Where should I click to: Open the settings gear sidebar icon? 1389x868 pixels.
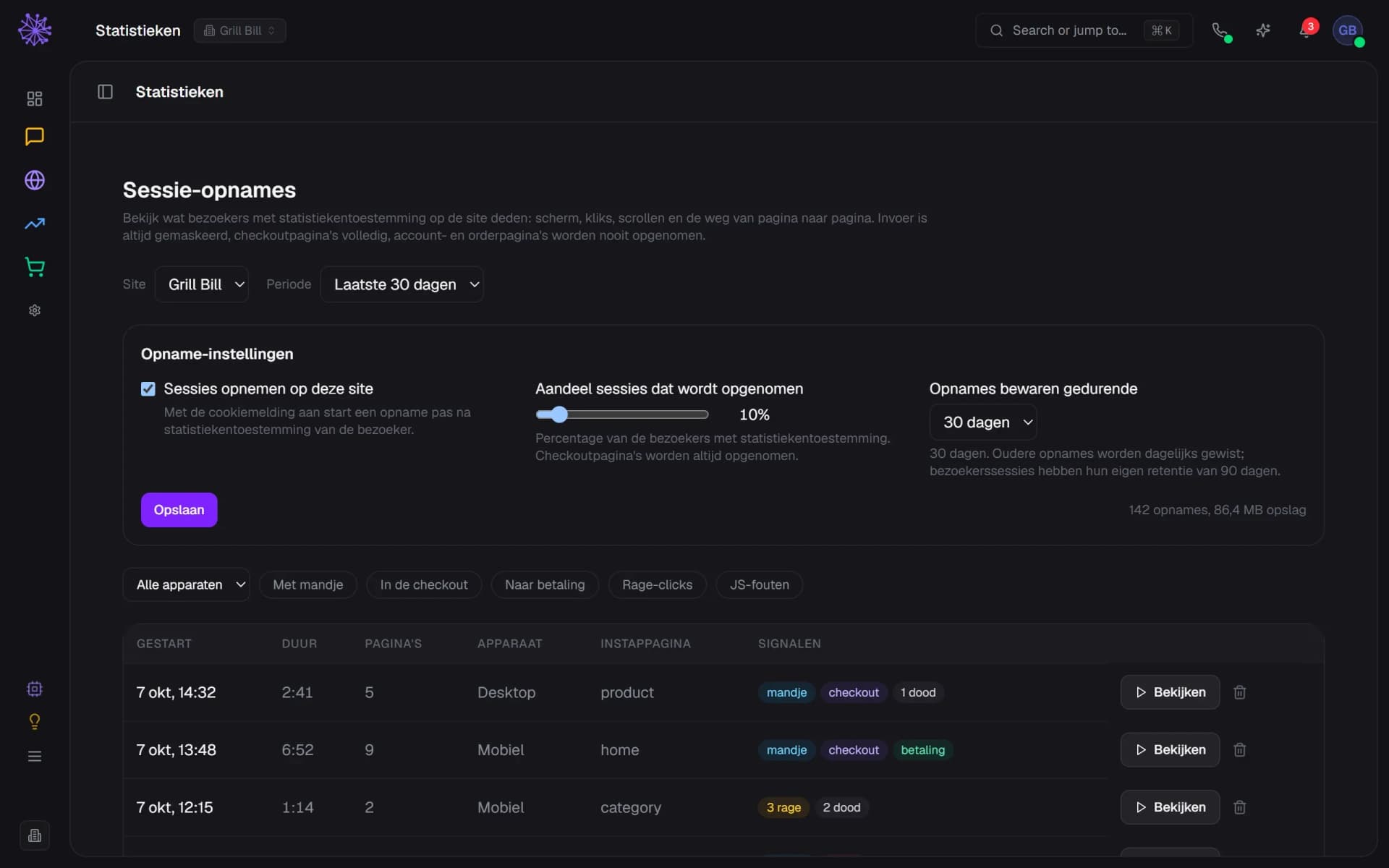point(35,310)
